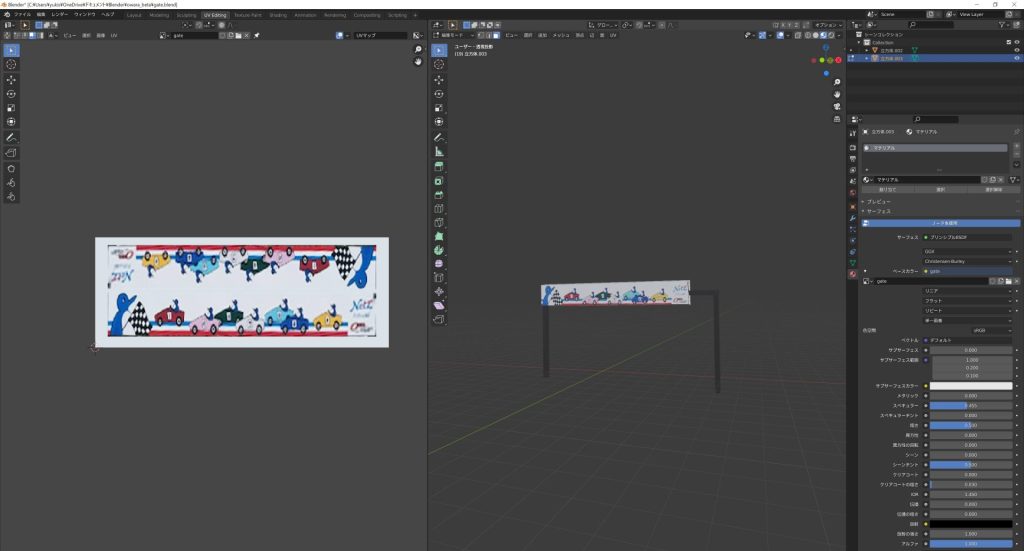
Task: Open the GGX distribution dropdown
Action: pyautogui.click(x=967, y=251)
